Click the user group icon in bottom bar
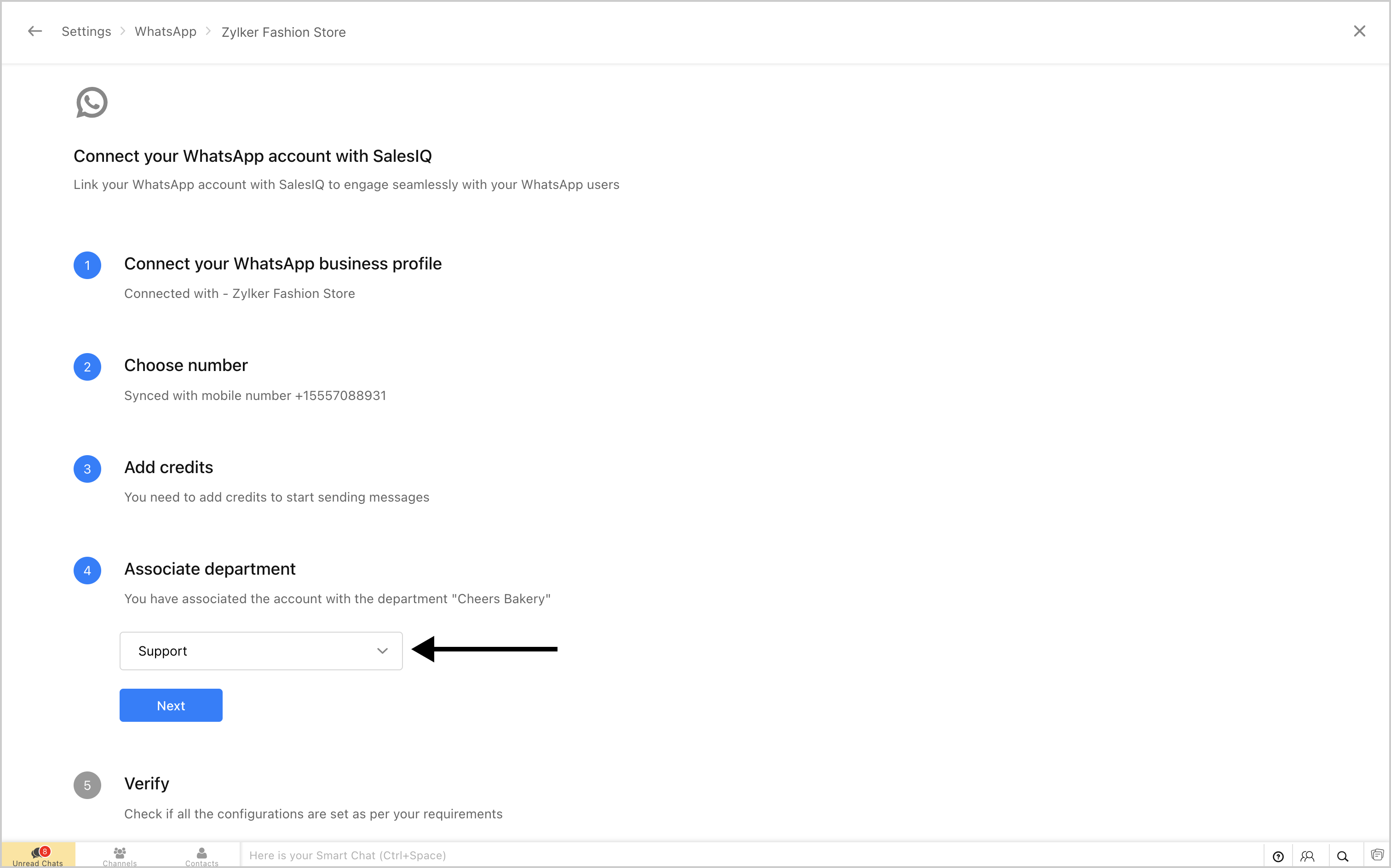Image resolution: width=1391 pixels, height=868 pixels. coord(1308,856)
